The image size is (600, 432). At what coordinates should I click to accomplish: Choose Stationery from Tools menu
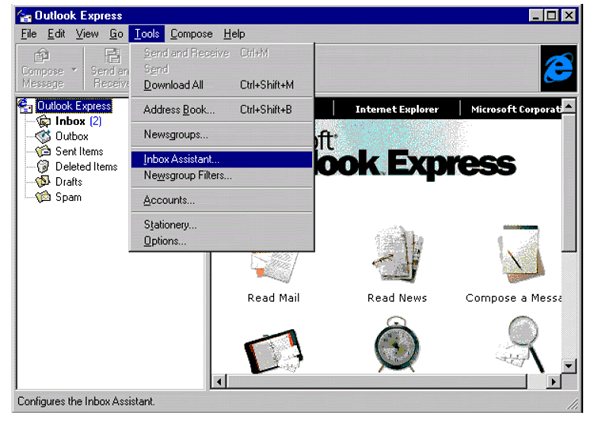pyautogui.click(x=222, y=225)
